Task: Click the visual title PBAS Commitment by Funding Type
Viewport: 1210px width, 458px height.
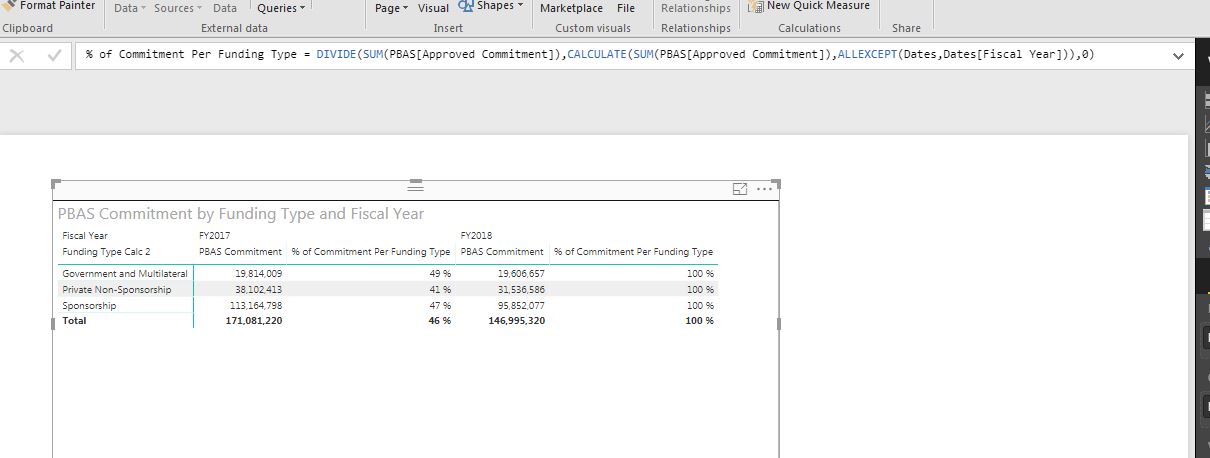Action: pyautogui.click(x=241, y=214)
